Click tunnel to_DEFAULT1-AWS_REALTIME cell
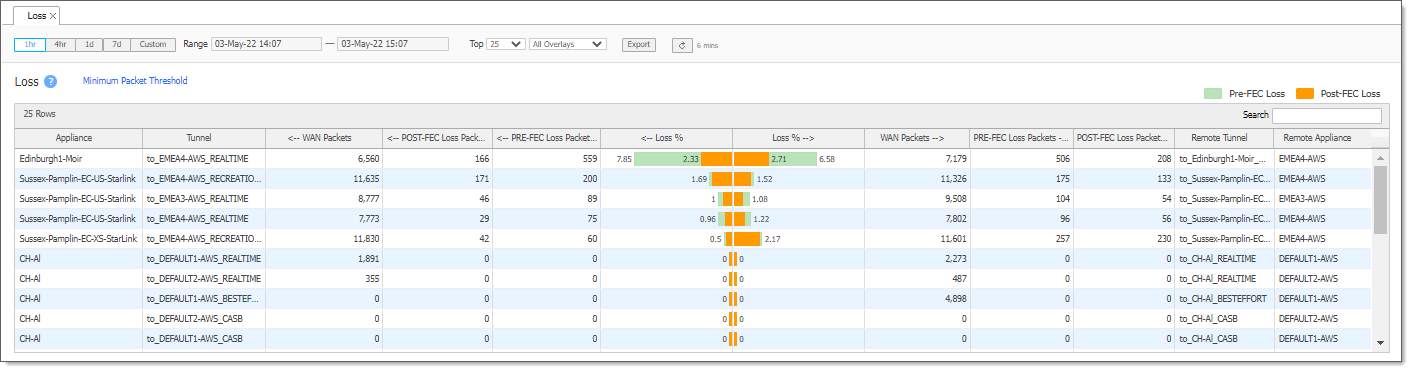The image size is (1411, 371). (x=204, y=259)
